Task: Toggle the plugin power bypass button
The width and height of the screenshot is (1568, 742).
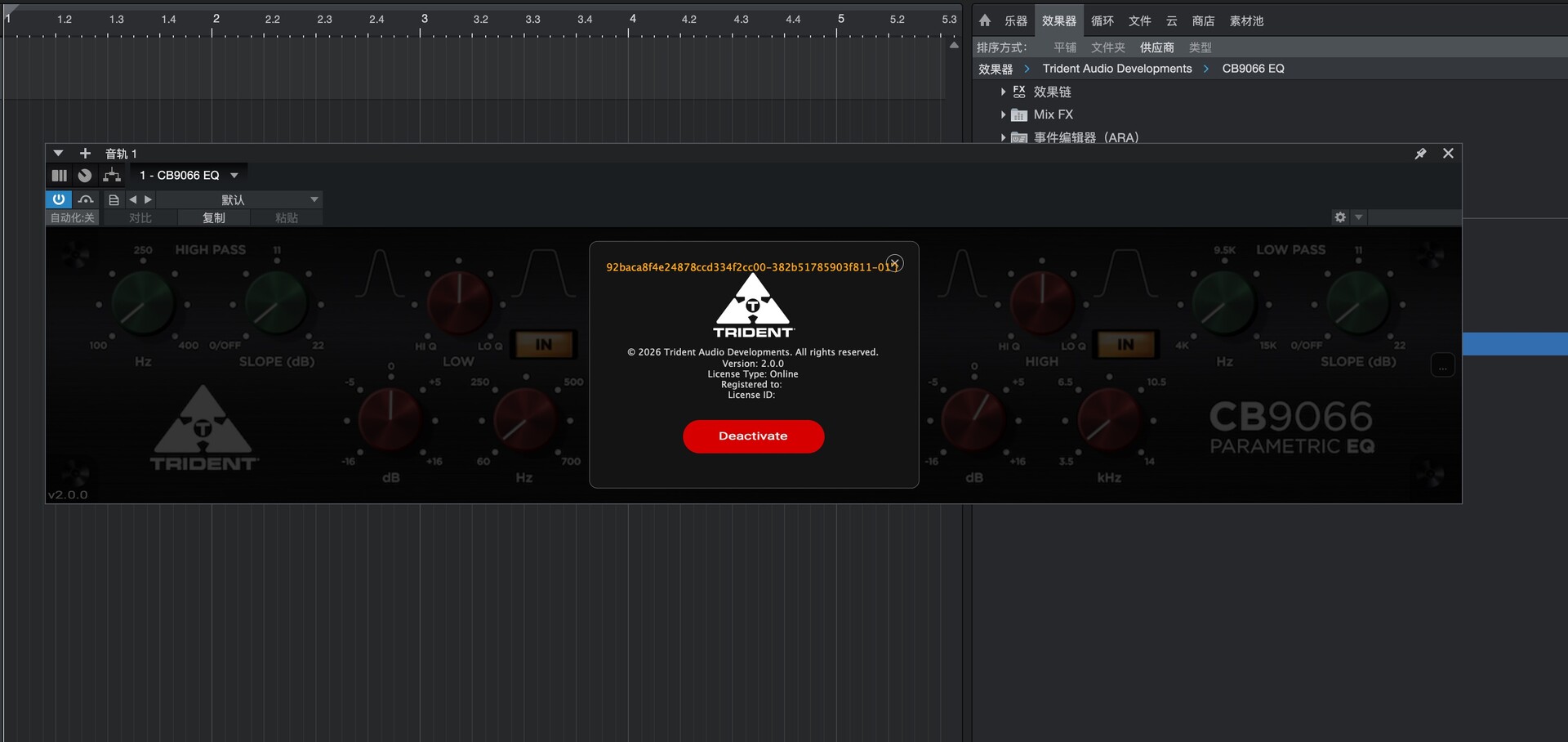Action: coord(59,199)
